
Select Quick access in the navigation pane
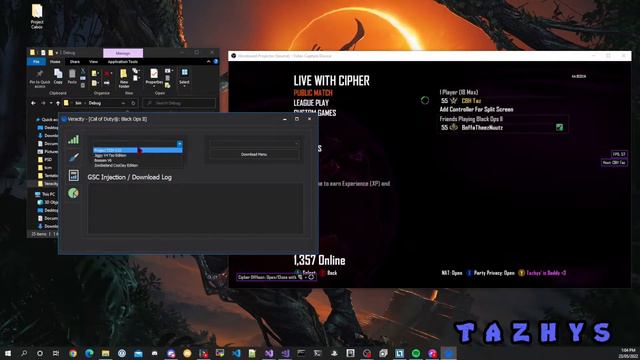tap(47, 120)
